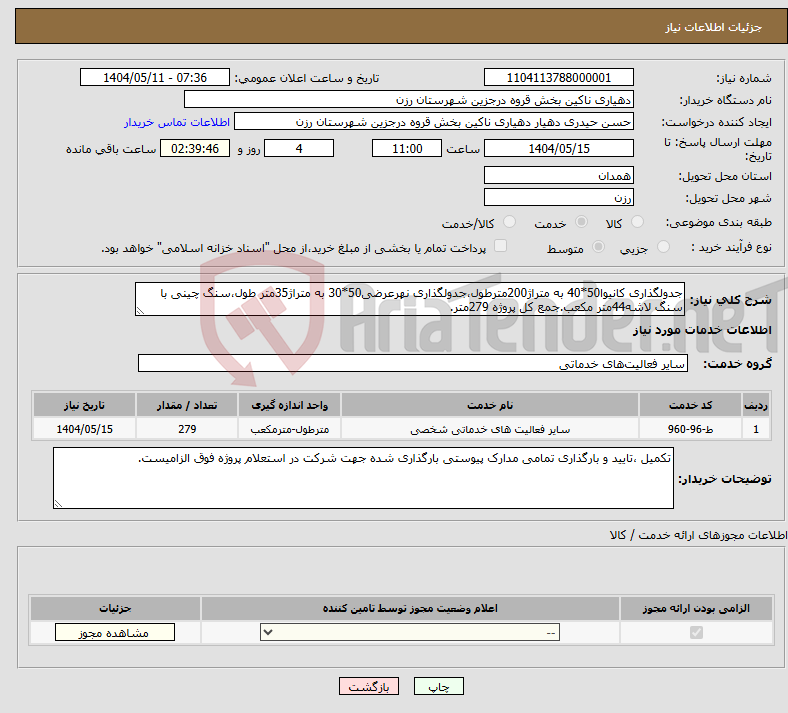This screenshot has height=713, width=788.
Task: Click the quantity cell 279
Action: [x=186, y=429]
